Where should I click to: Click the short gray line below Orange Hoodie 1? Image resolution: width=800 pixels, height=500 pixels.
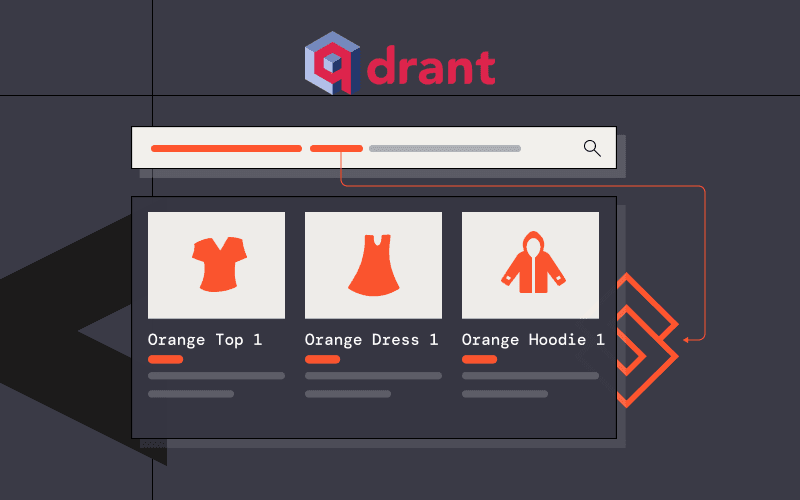click(504, 394)
